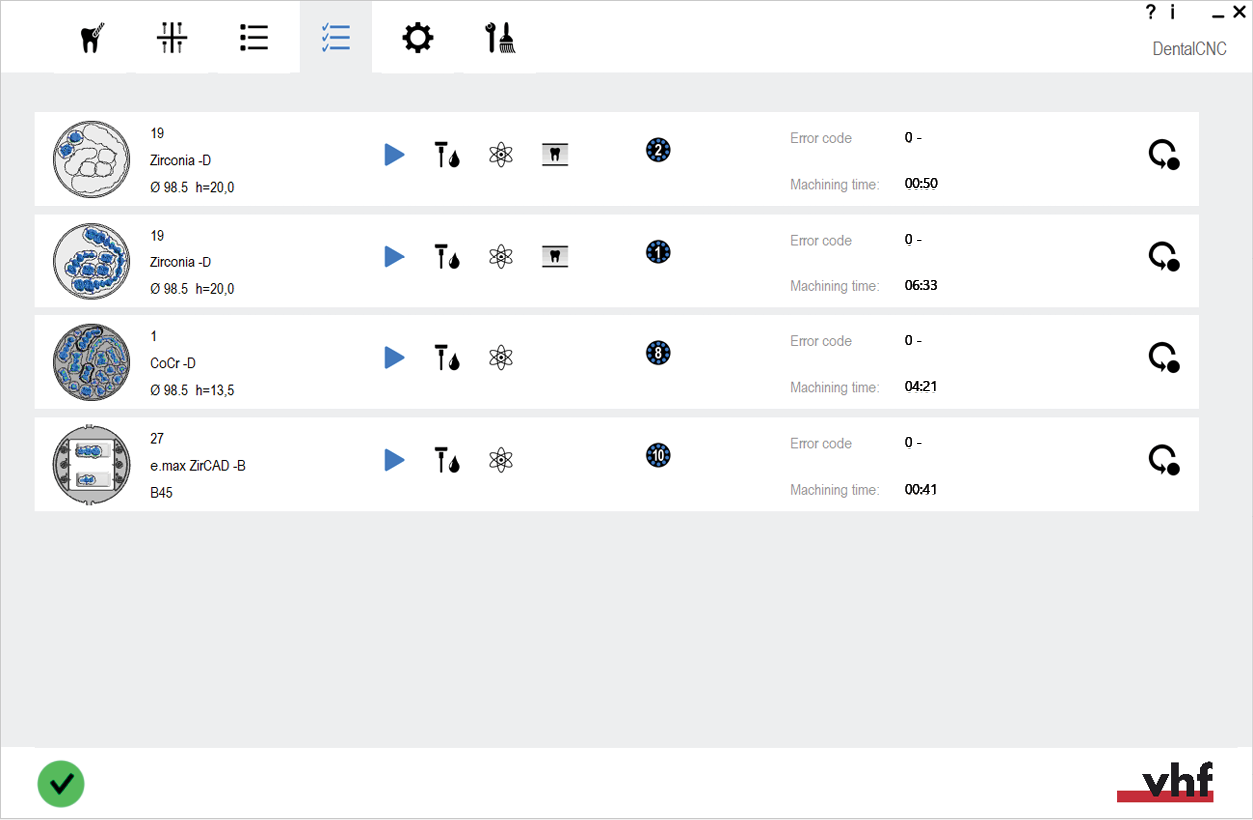Click the atom icon in the 06:33 job
This screenshot has width=1253, height=820.
501,256
